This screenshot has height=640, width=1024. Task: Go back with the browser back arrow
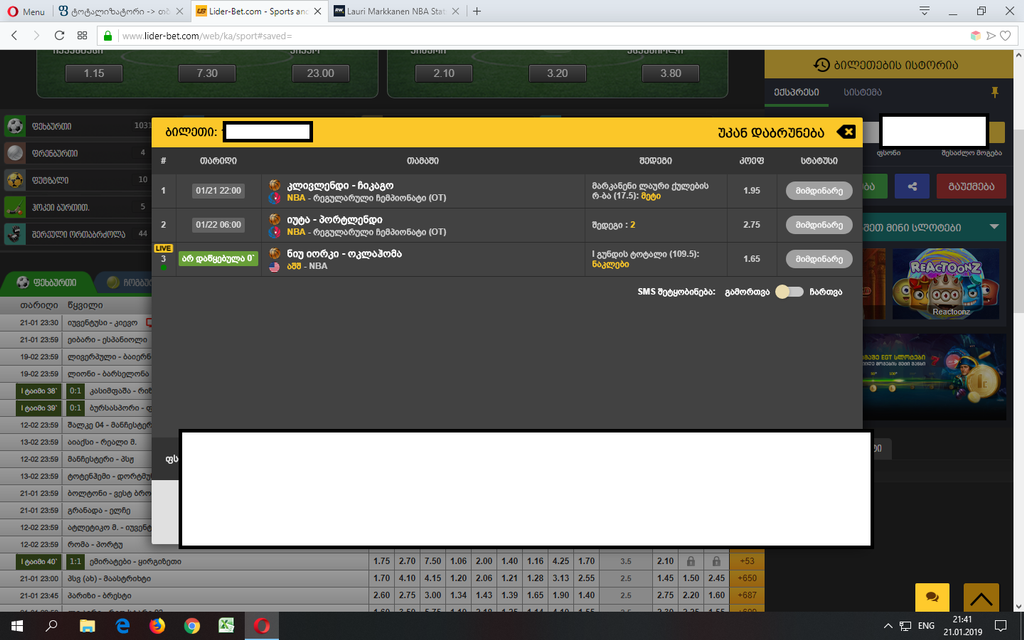[14, 36]
